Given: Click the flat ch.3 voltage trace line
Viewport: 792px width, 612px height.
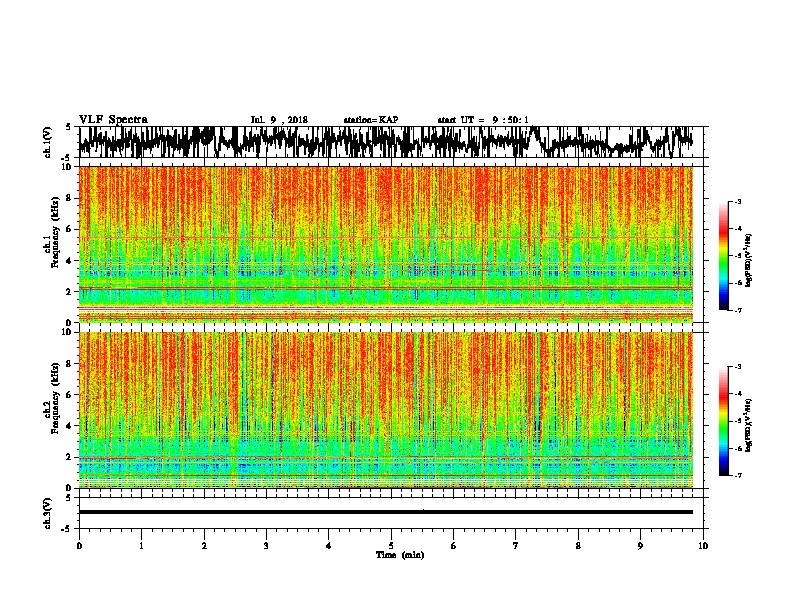Looking at the screenshot, I should 385,512.
